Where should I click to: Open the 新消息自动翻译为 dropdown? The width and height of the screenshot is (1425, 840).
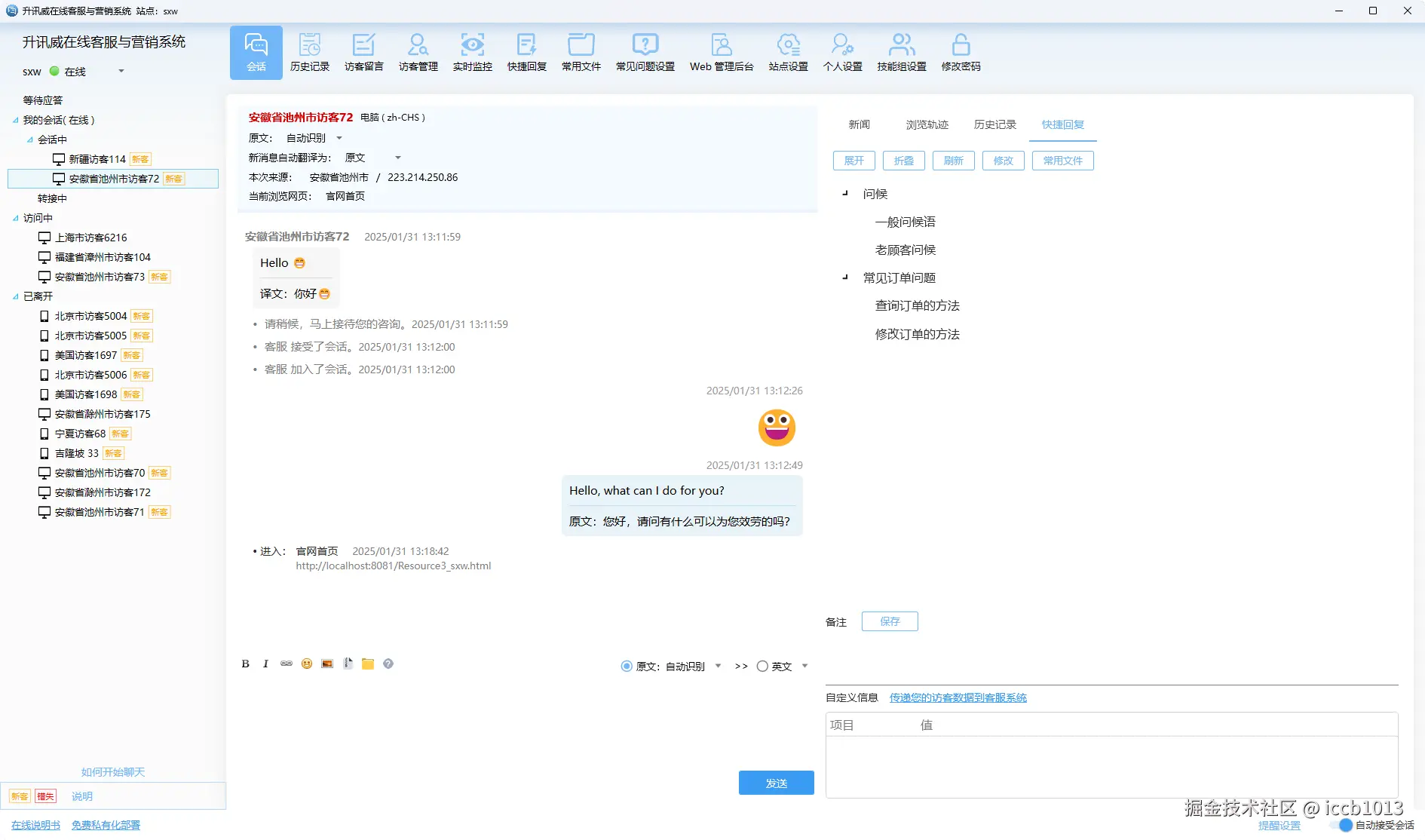pos(398,158)
